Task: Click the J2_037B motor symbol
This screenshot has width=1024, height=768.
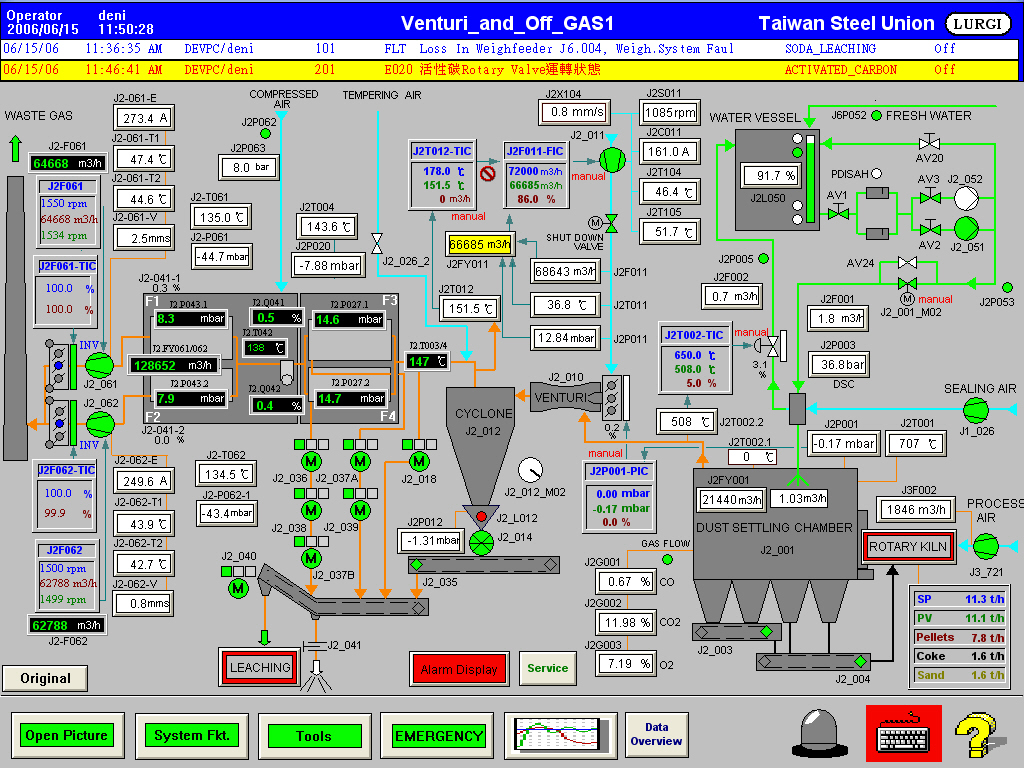Action: point(311,558)
